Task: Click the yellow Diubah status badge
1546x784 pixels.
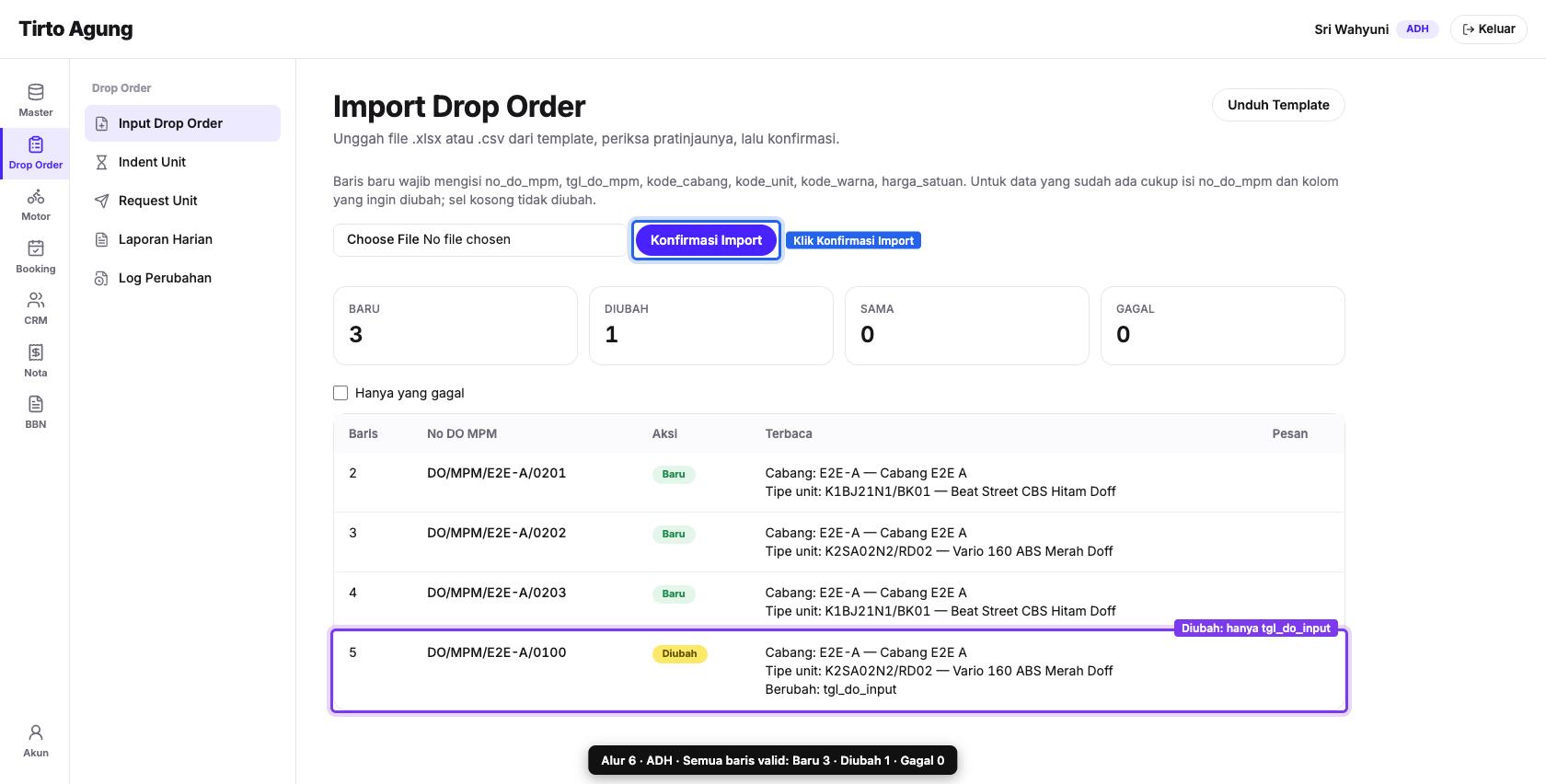Action: click(679, 654)
